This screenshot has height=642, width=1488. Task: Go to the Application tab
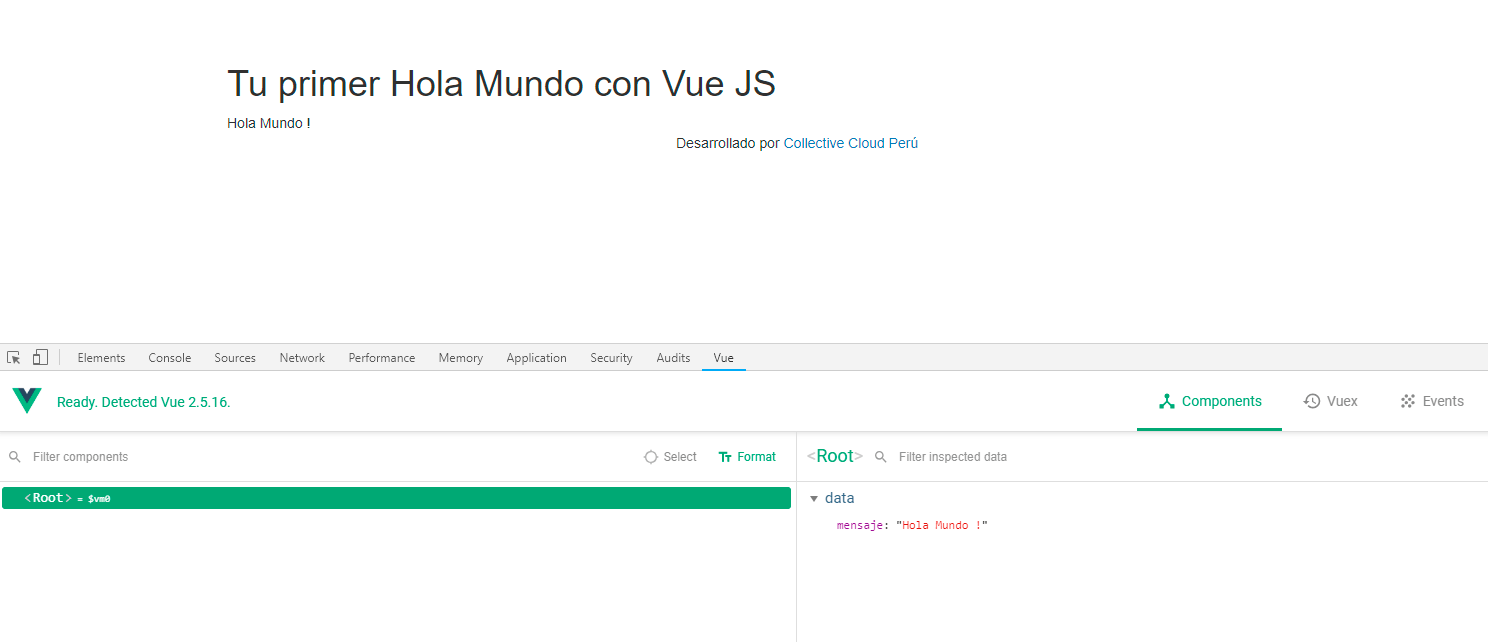coord(536,358)
